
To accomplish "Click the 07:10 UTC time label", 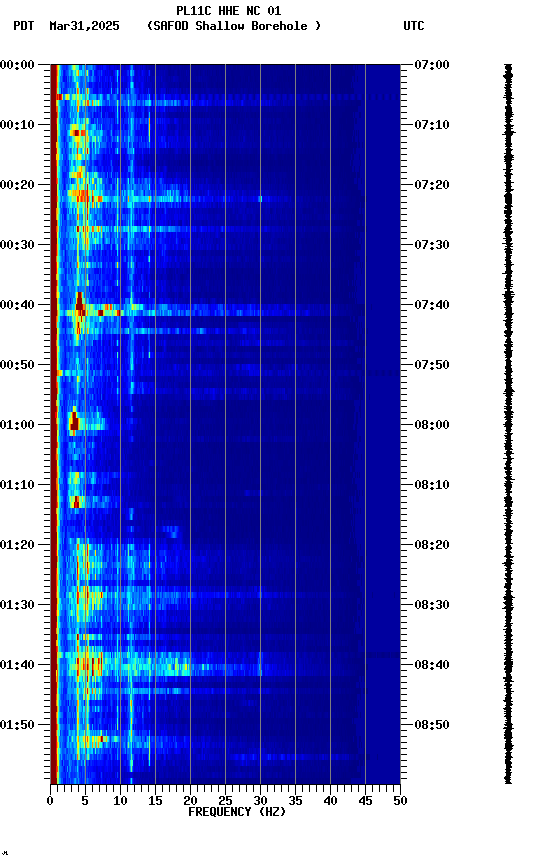I will (x=432, y=125).
